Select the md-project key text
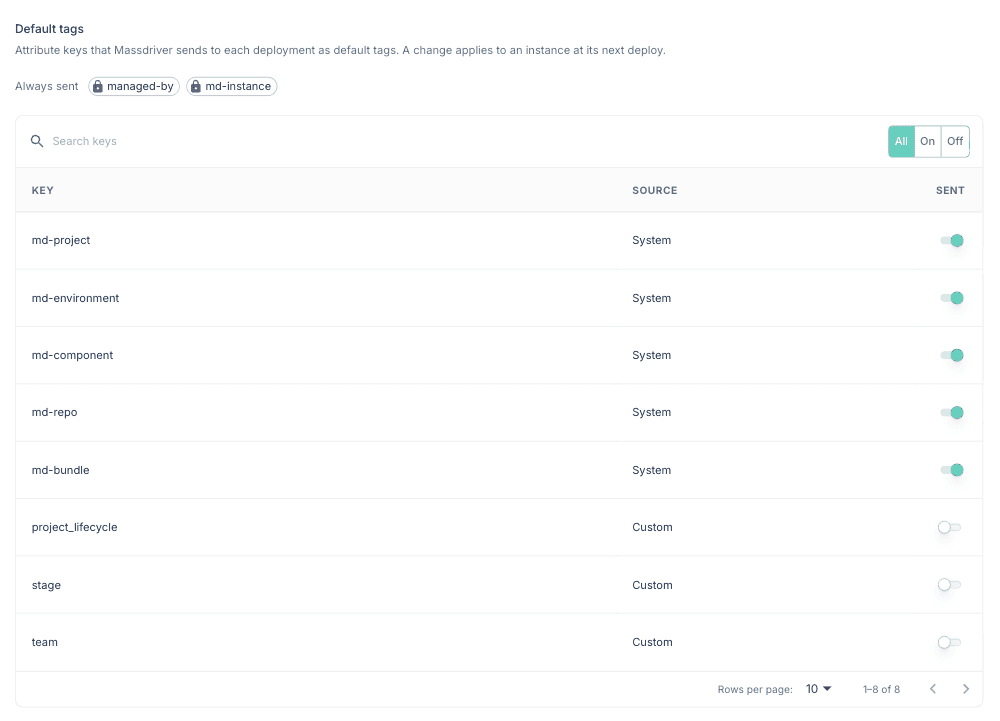Image resolution: width=1000 pixels, height=721 pixels. 61,240
